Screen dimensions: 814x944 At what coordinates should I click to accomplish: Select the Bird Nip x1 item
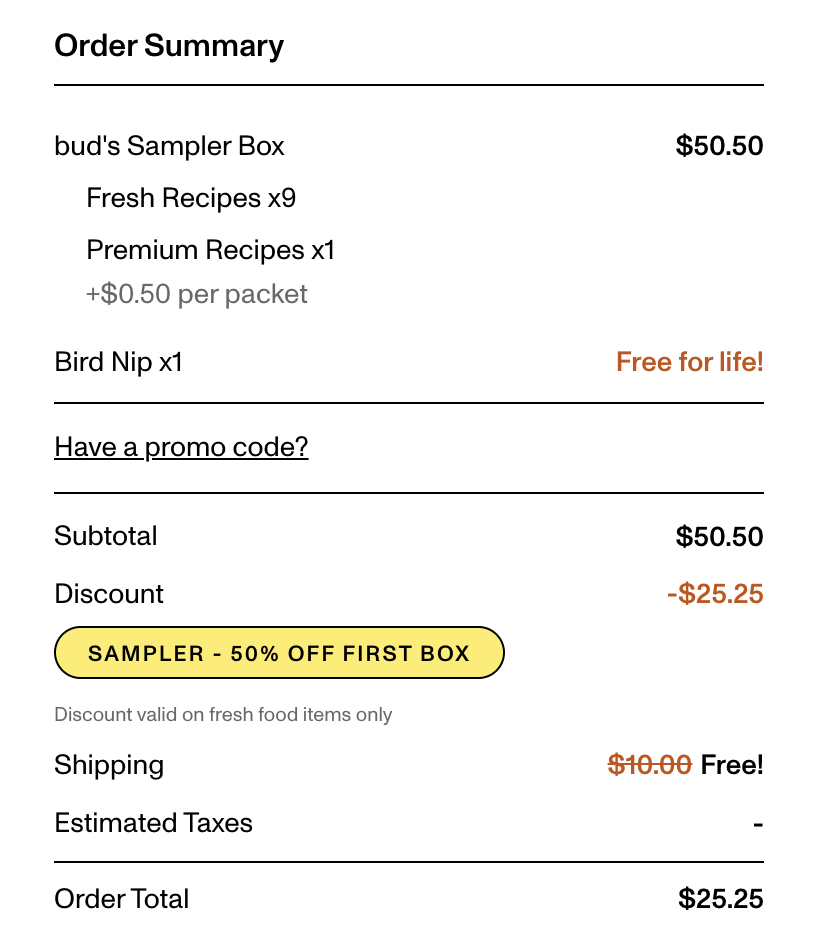click(x=119, y=362)
